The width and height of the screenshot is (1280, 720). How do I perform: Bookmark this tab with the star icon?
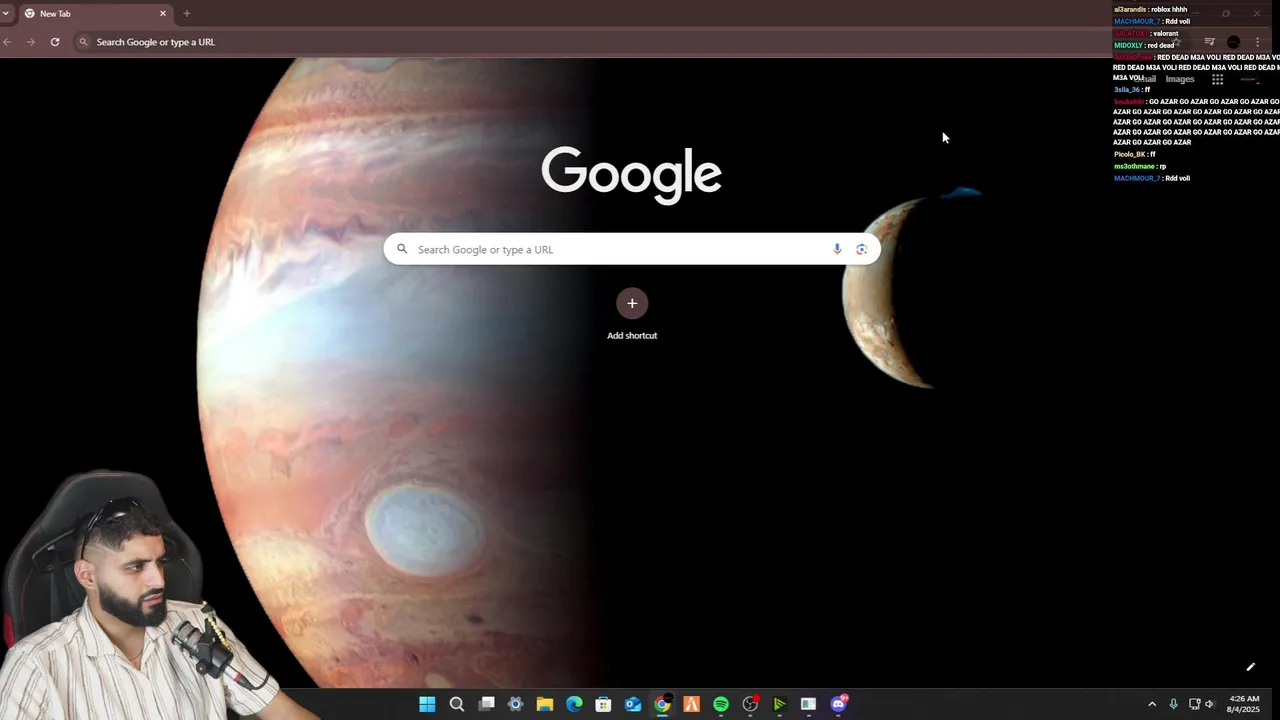(x=1177, y=42)
